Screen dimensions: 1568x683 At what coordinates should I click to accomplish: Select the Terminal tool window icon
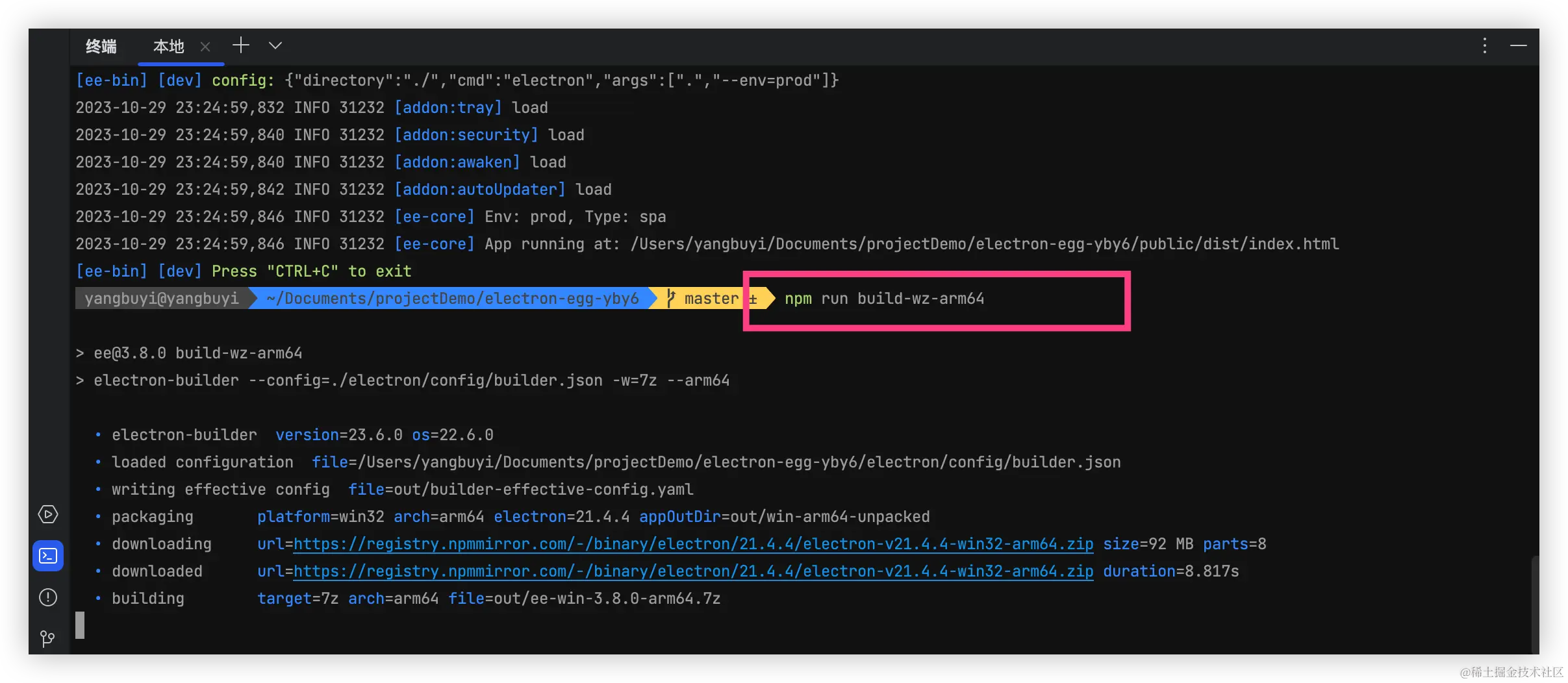(x=48, y=556)
